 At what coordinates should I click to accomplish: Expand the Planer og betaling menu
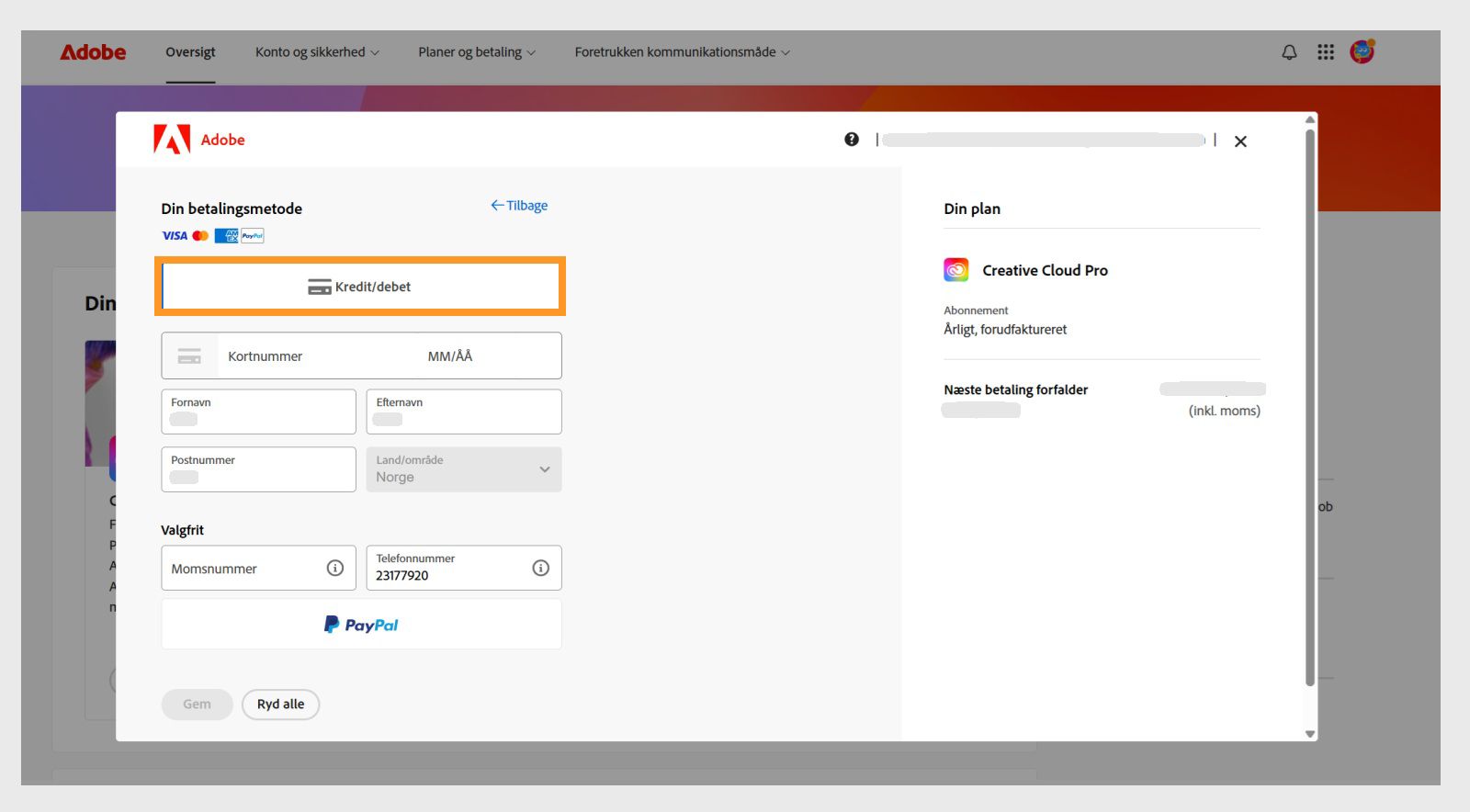click(477, 52)
